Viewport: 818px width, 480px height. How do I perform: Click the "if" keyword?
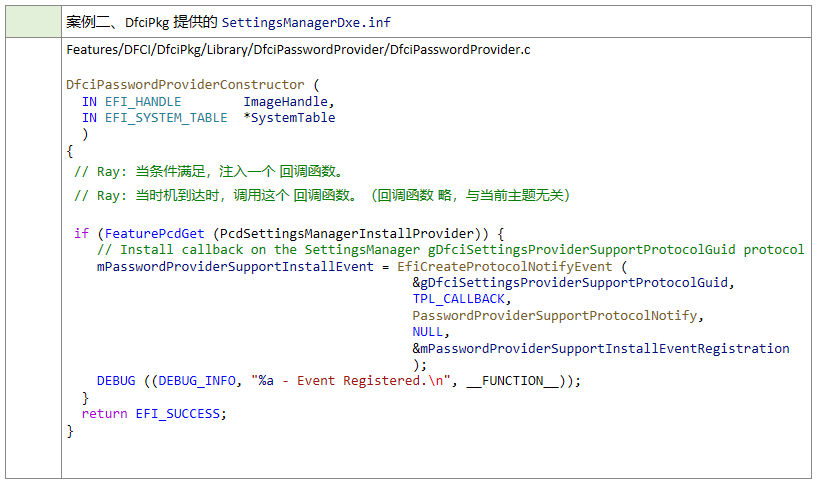(x=81, y=233)
